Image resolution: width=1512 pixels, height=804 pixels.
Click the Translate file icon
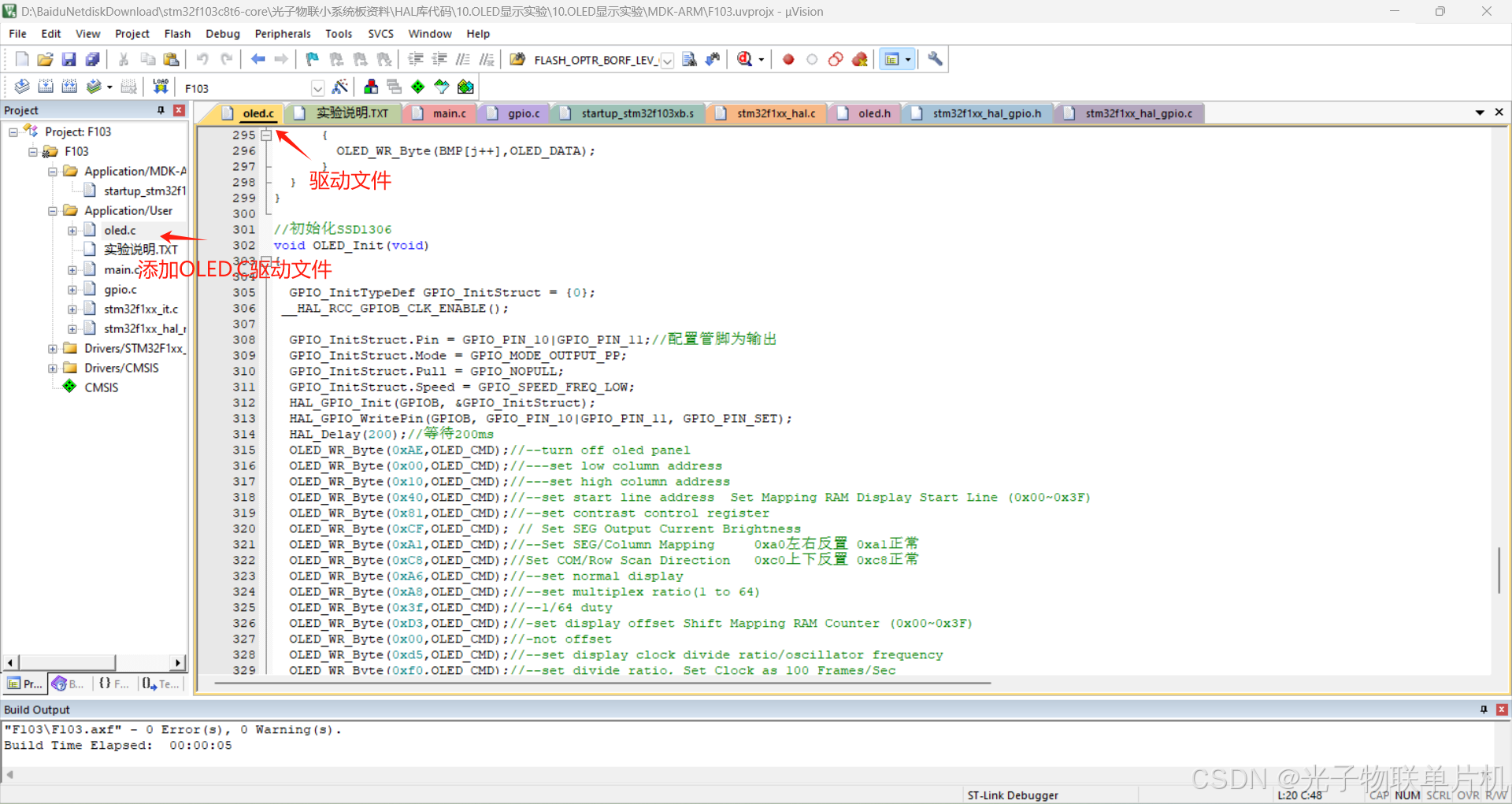22,87
